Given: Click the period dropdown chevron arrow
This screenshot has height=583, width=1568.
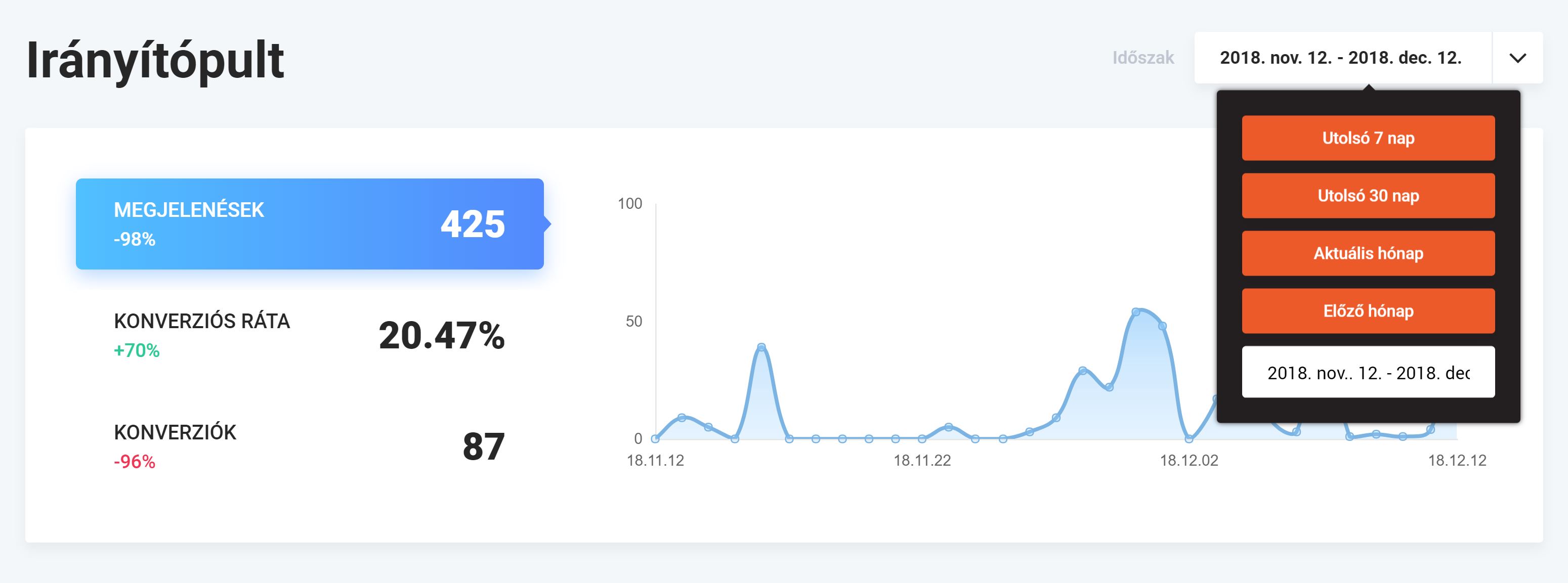Looking at the screenshot, I should (1517, 58).
